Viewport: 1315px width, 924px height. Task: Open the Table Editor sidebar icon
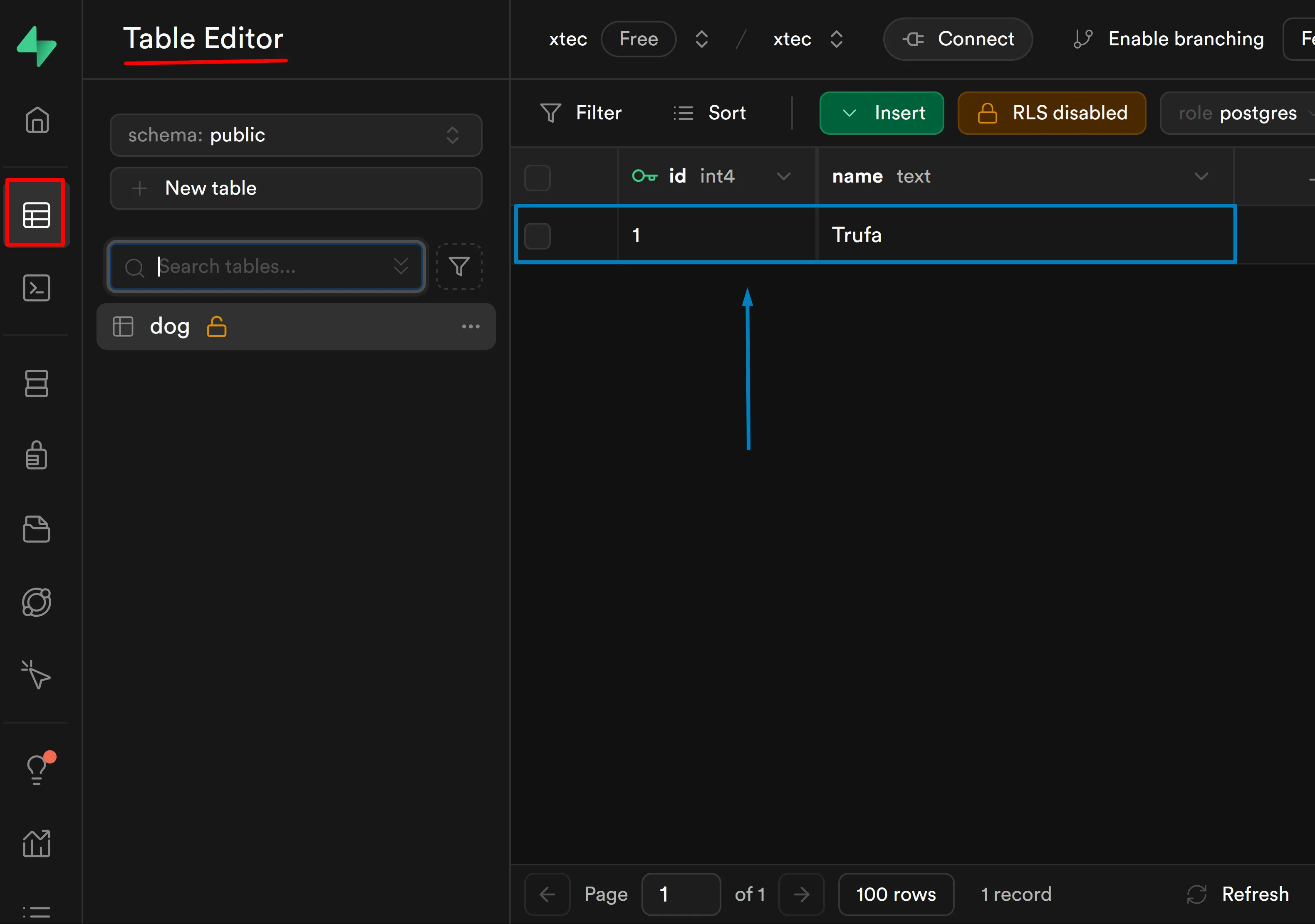coord(36,215)
